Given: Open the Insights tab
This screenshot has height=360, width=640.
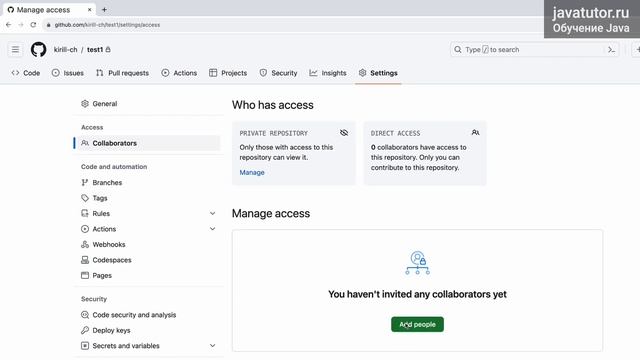Looking at the screenshot, I should click(328, 73).
